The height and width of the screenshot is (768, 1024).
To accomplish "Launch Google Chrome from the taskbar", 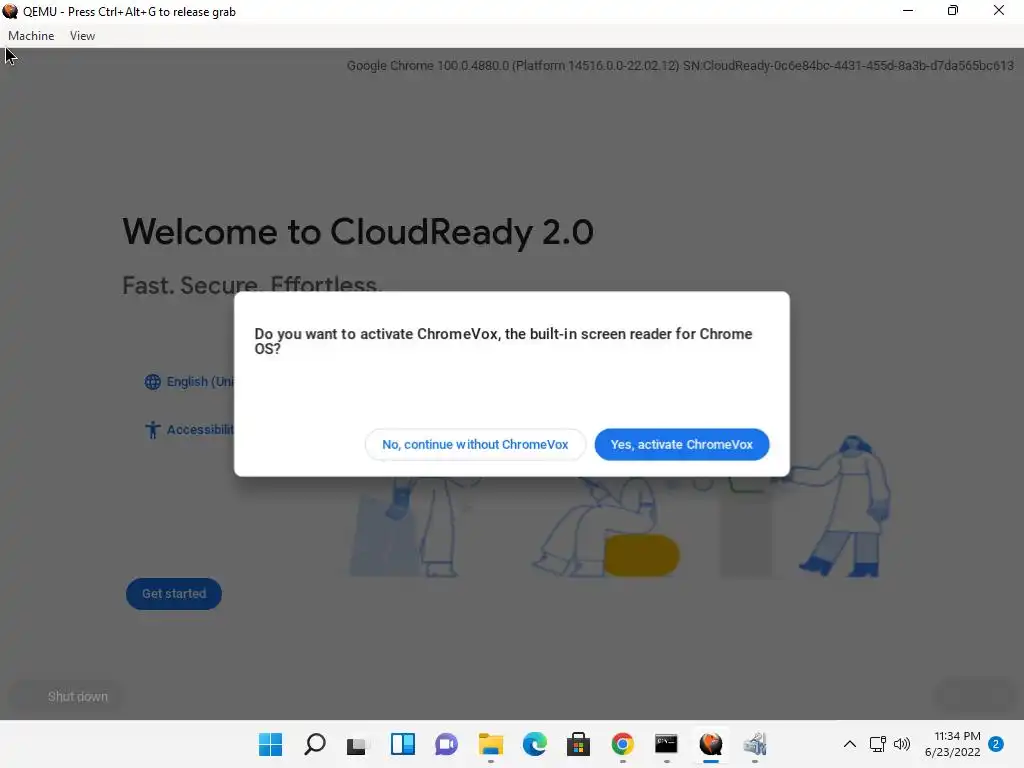I will [622, 744].
